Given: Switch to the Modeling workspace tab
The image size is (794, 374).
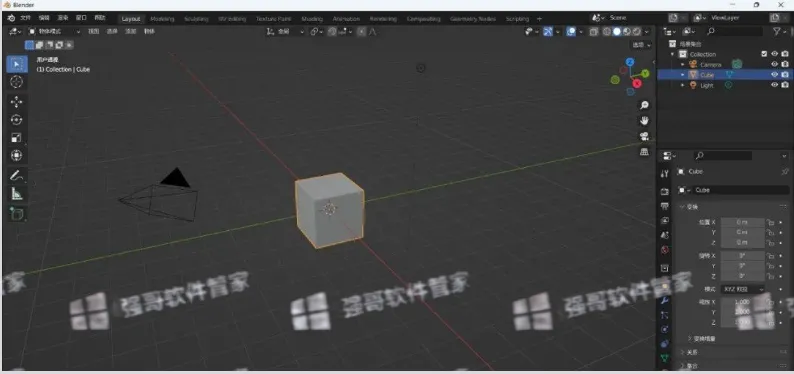Looking at the screenshot, I should coord(162,19).
